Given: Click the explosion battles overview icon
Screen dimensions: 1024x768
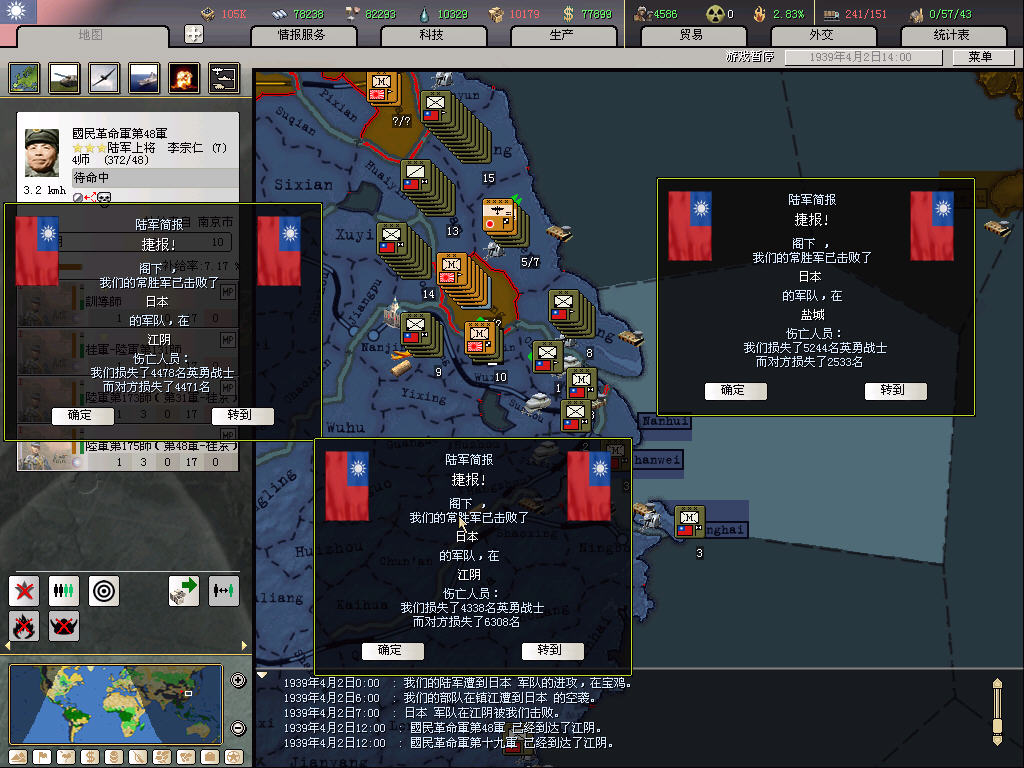Looking at the screenshot, I should coord(184,78).
